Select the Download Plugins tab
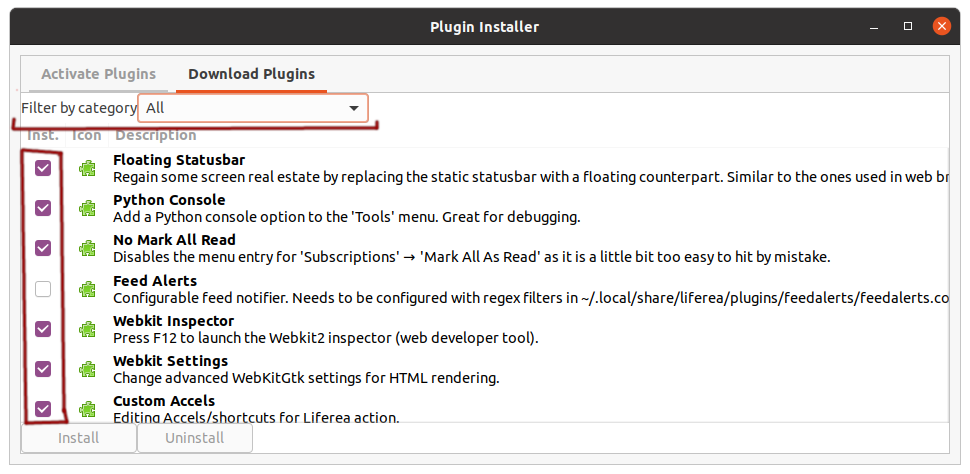The width and height of the screenshot is (970, 474). [251, 74]
